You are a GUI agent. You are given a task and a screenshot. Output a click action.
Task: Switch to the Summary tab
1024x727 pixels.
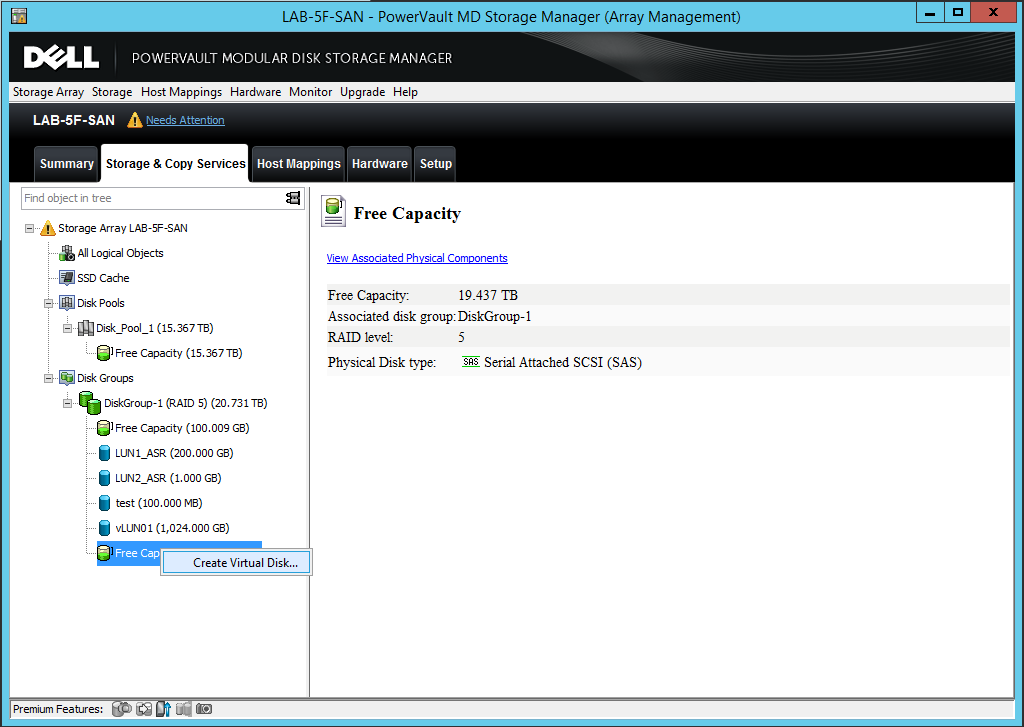66,163
